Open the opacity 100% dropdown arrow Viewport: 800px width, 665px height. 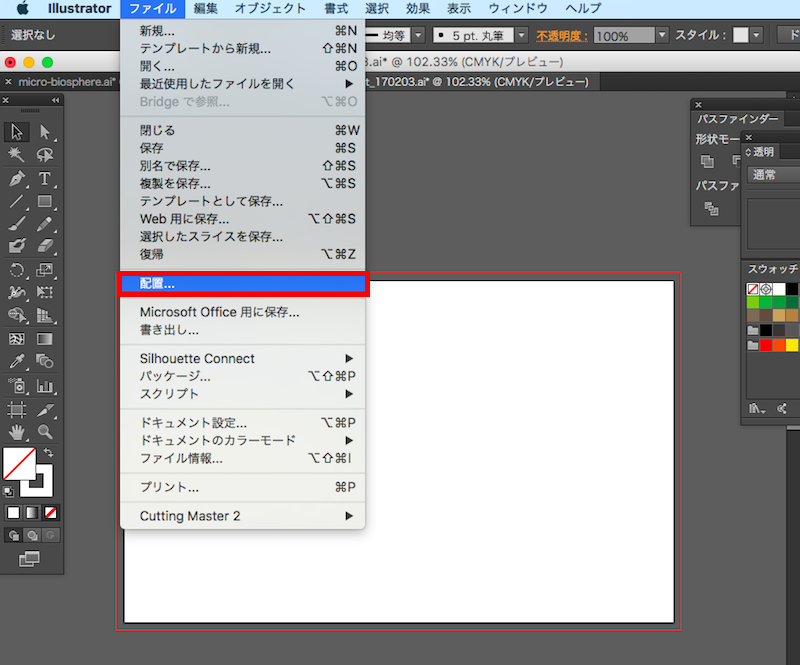pyautogui.click(x=662, y=35)
